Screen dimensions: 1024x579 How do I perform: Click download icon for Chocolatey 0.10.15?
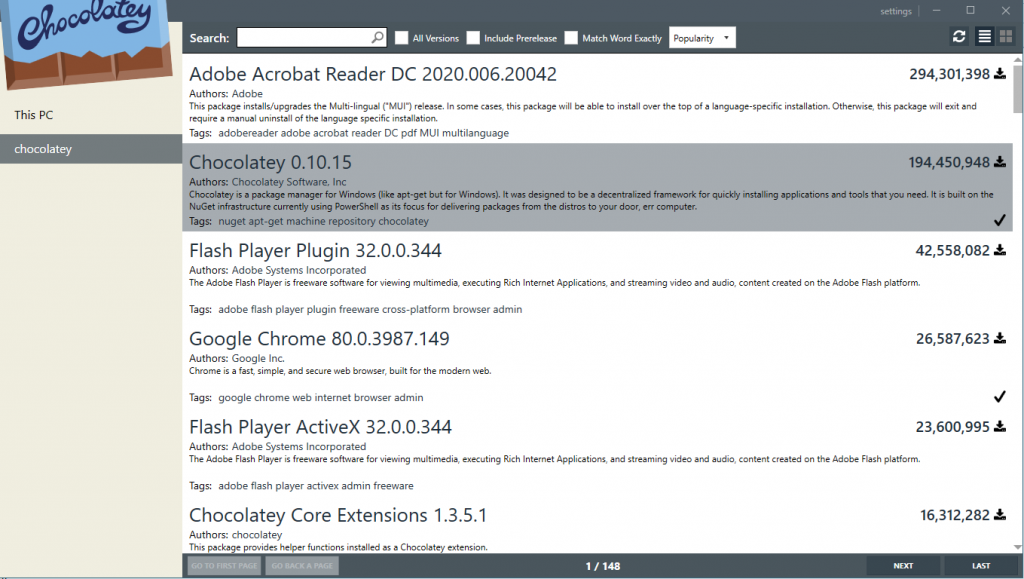coord(1000,162)
